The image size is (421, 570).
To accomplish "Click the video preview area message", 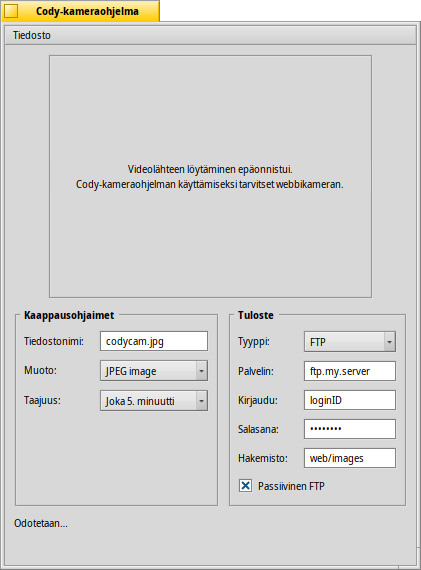I will [x=210, y=177].
